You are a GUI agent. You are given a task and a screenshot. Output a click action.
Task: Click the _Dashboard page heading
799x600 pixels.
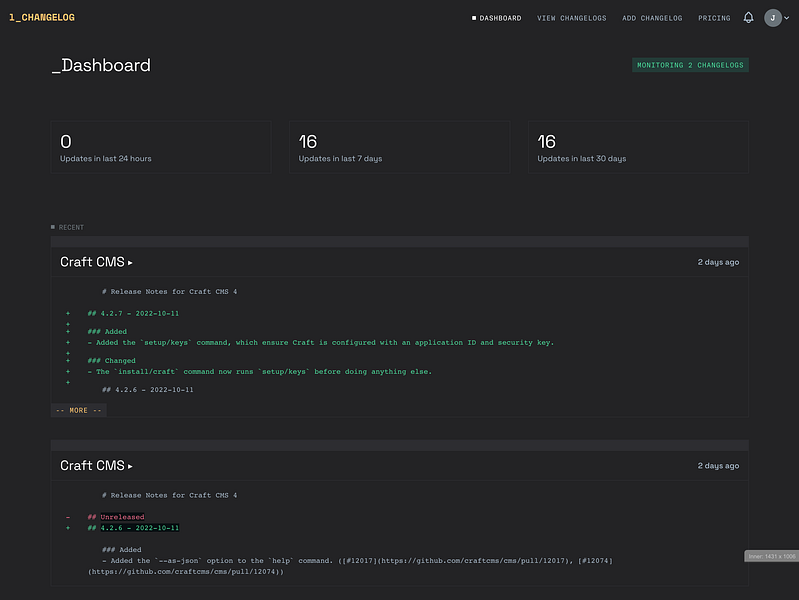(101, 65)
